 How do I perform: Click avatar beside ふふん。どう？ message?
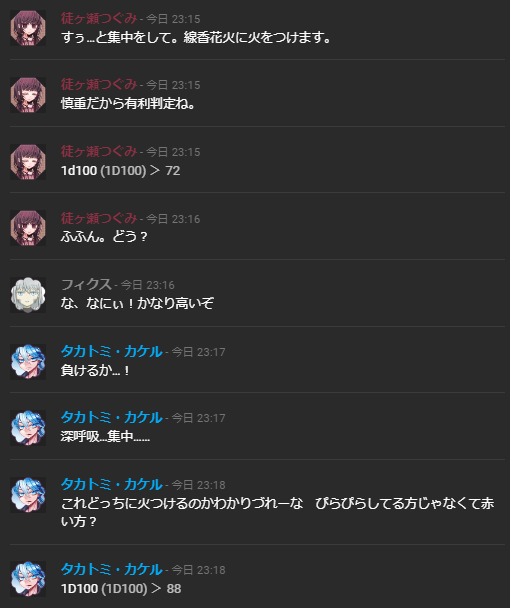point(28,228)
